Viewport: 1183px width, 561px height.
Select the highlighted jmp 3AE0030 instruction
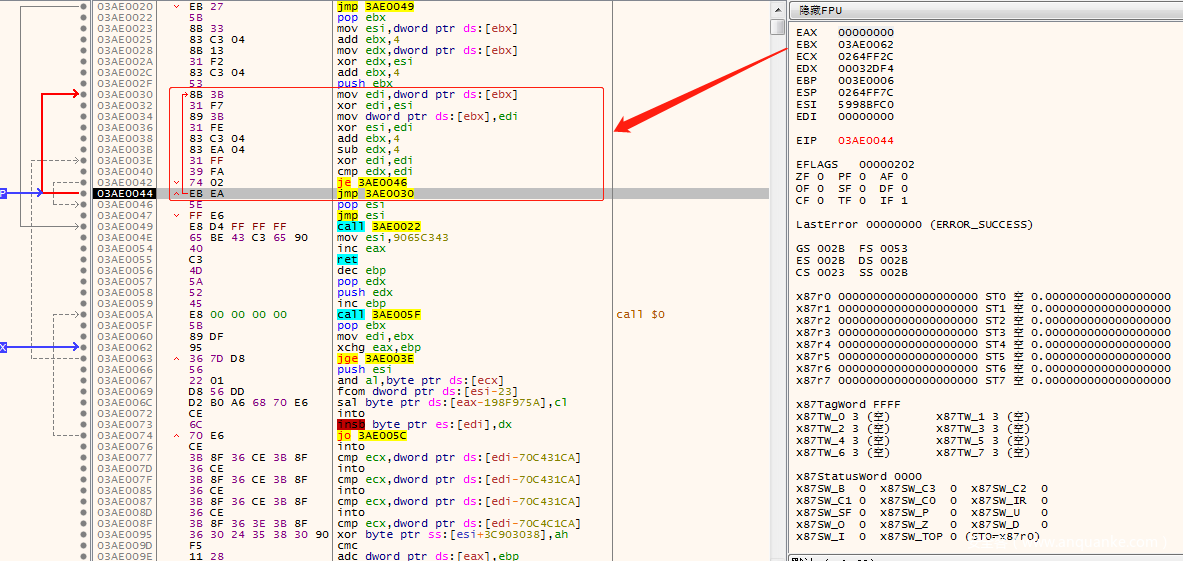375,193
